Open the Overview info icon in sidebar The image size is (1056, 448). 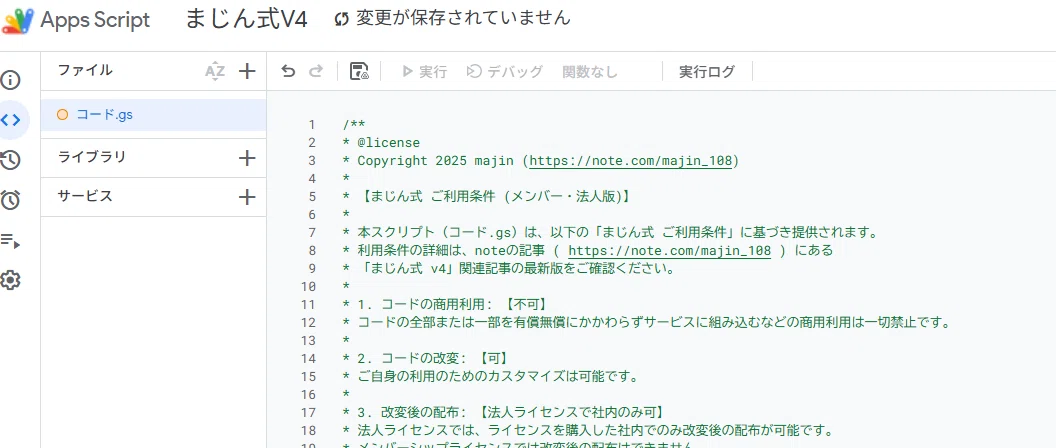click(x=10, y=81)
